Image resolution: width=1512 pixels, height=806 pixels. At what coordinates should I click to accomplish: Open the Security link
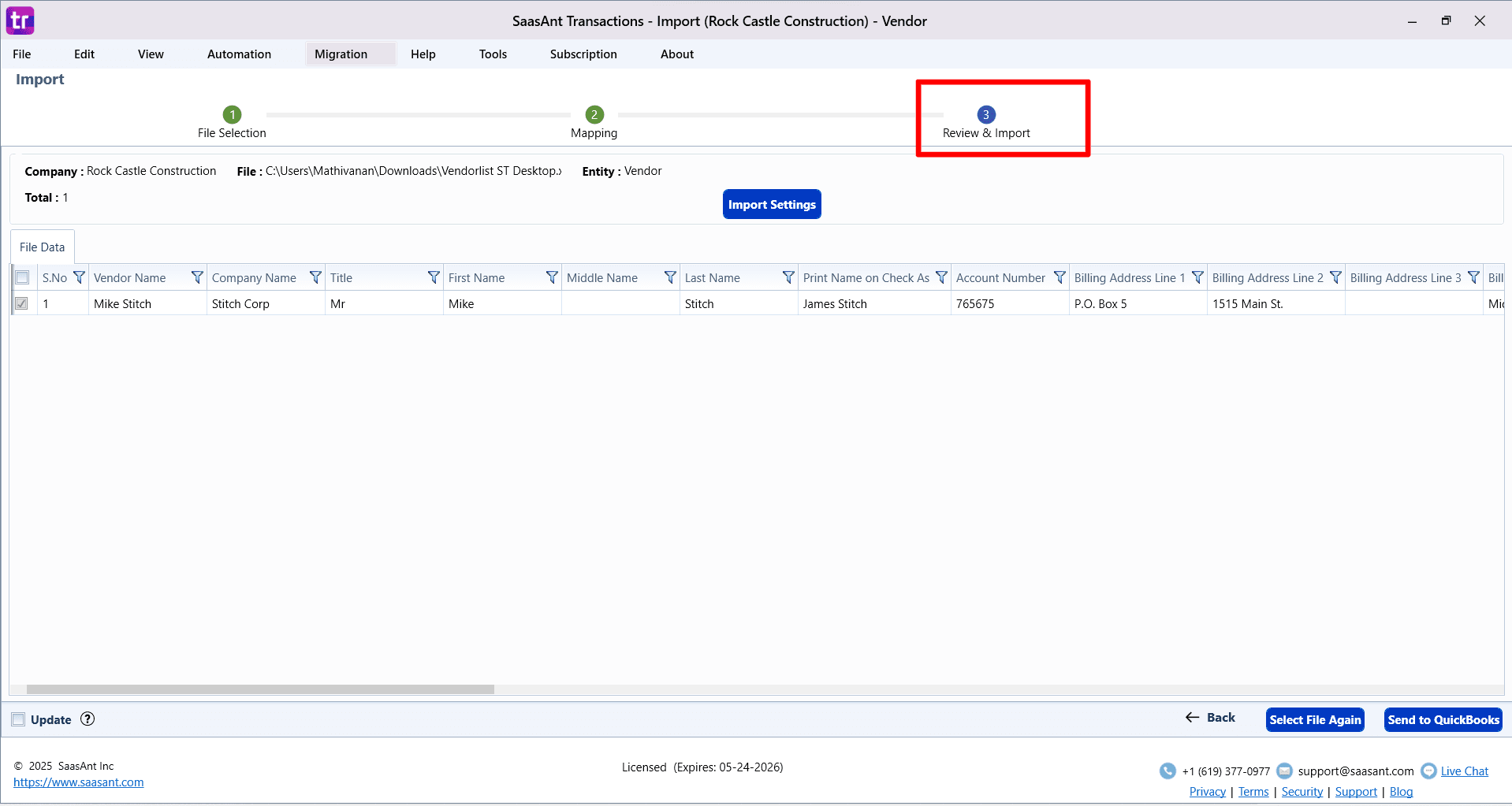pos(1302,792)
